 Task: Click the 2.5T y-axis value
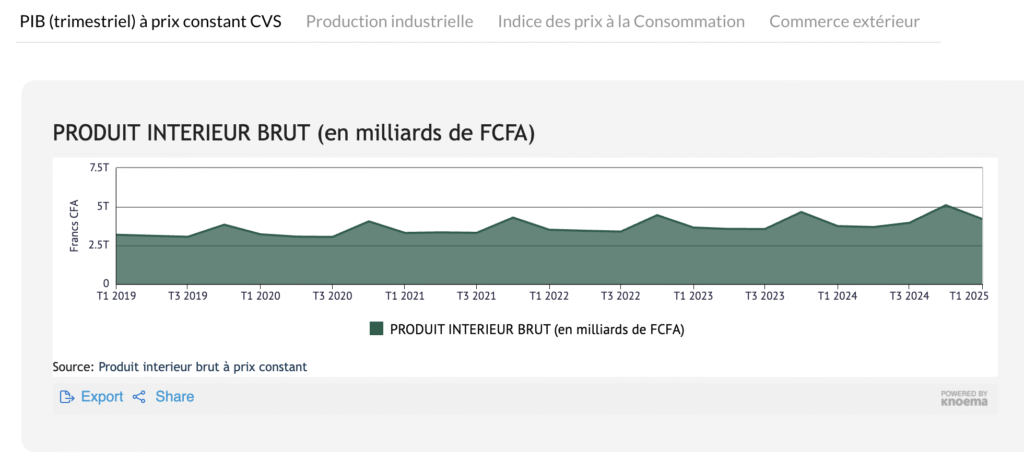tap(99, 246)
